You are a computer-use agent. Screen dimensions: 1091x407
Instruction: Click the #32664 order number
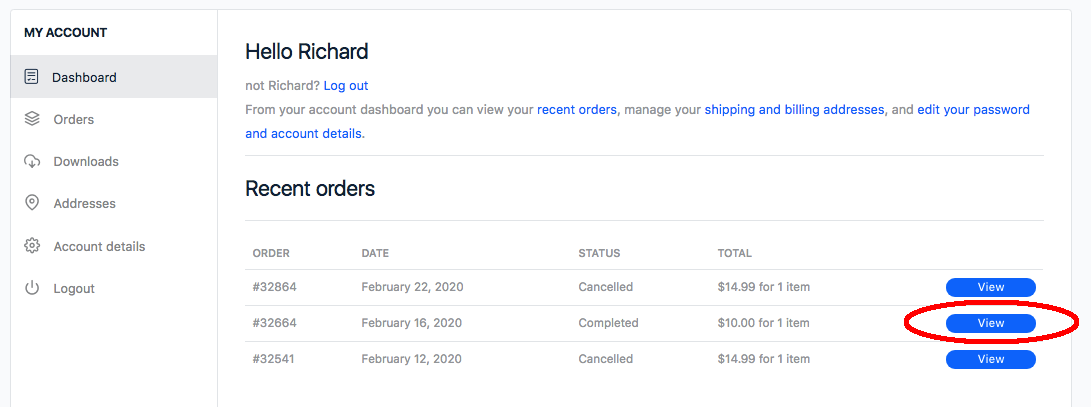(x=275, y=323)
